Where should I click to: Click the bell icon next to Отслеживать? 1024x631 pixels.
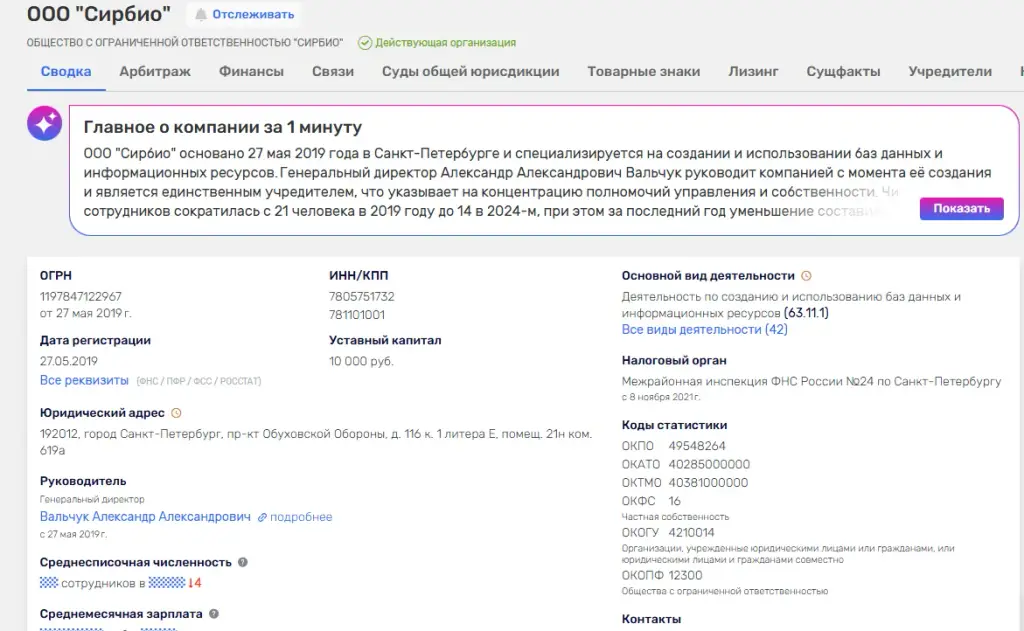pos(201,14)
